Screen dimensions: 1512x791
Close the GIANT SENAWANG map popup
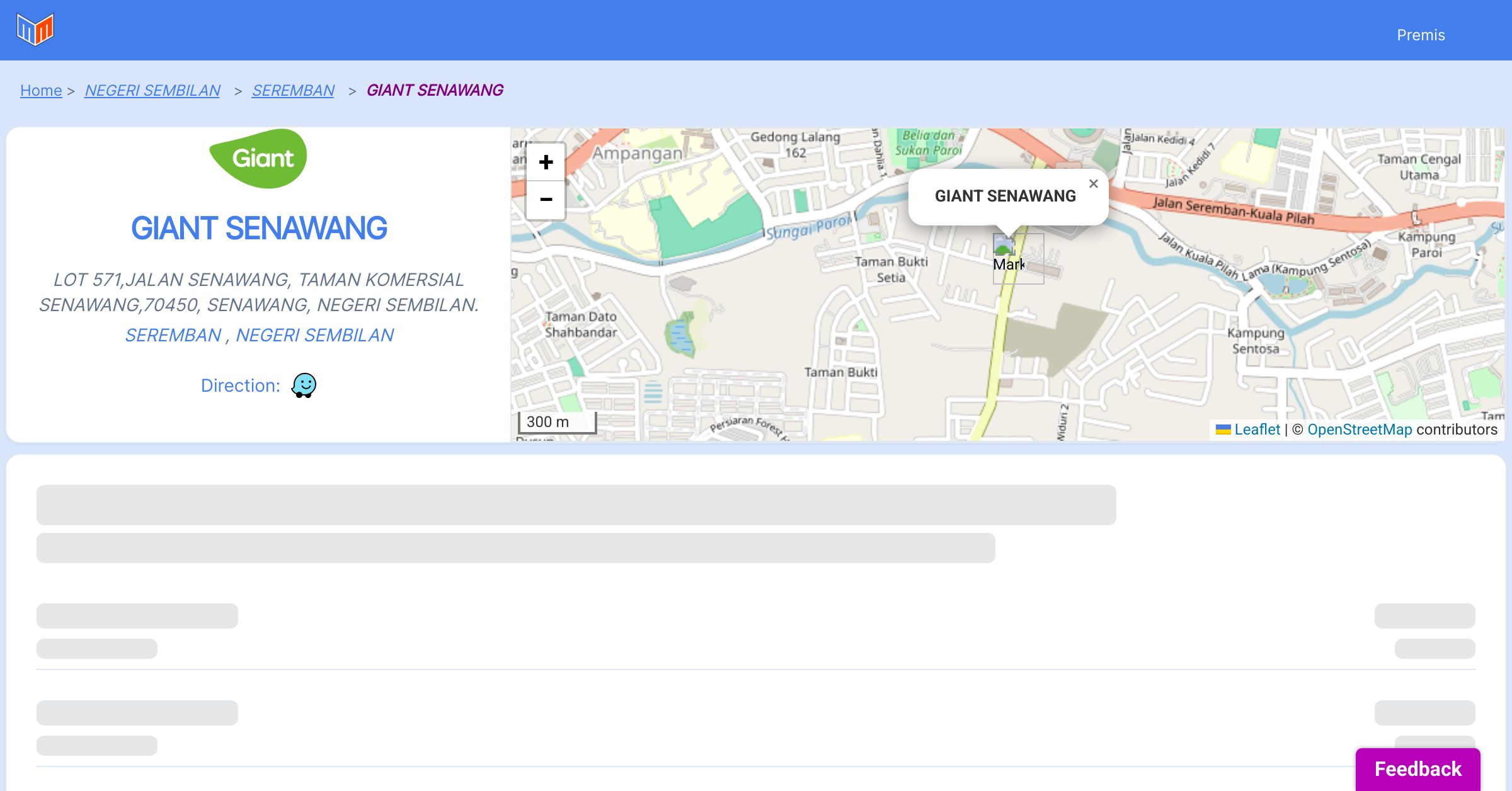pyautogui.click(x=1094, y=184)
